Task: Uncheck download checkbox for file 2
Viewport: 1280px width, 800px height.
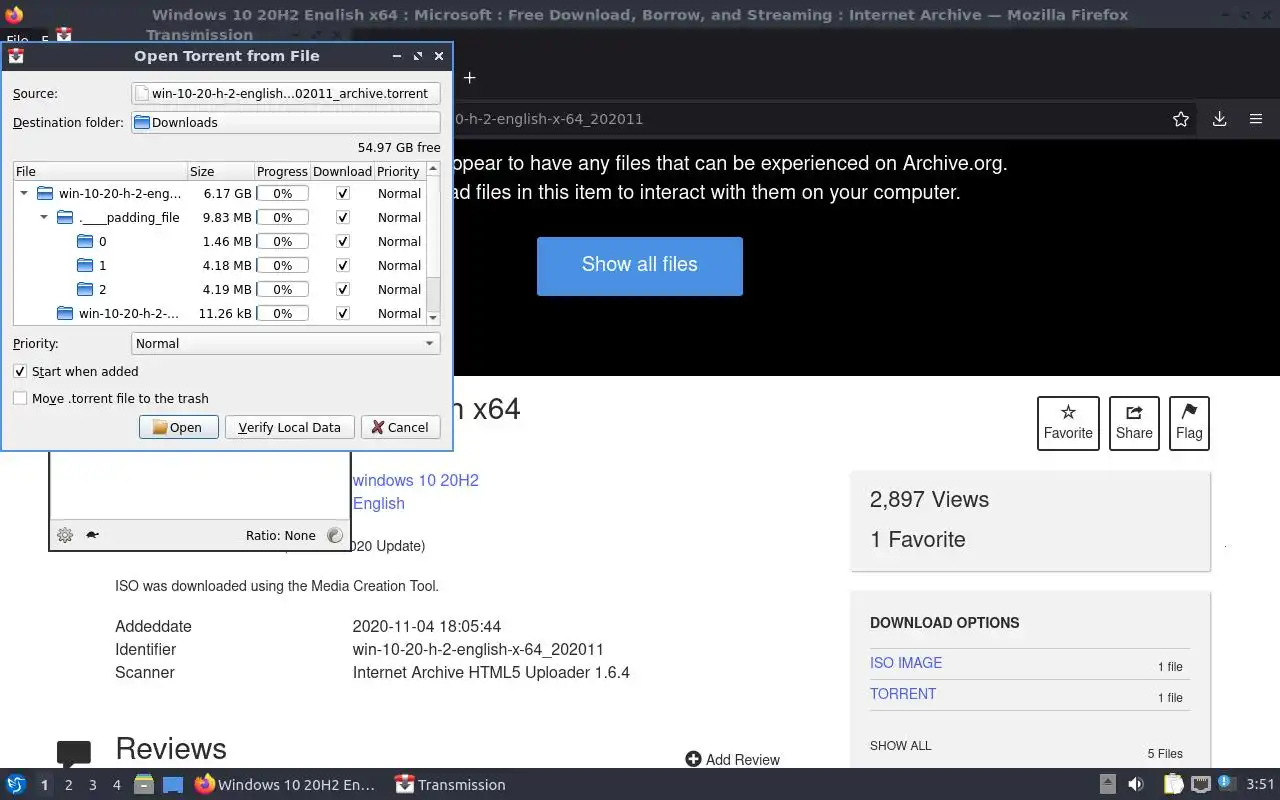Action: 343,289
